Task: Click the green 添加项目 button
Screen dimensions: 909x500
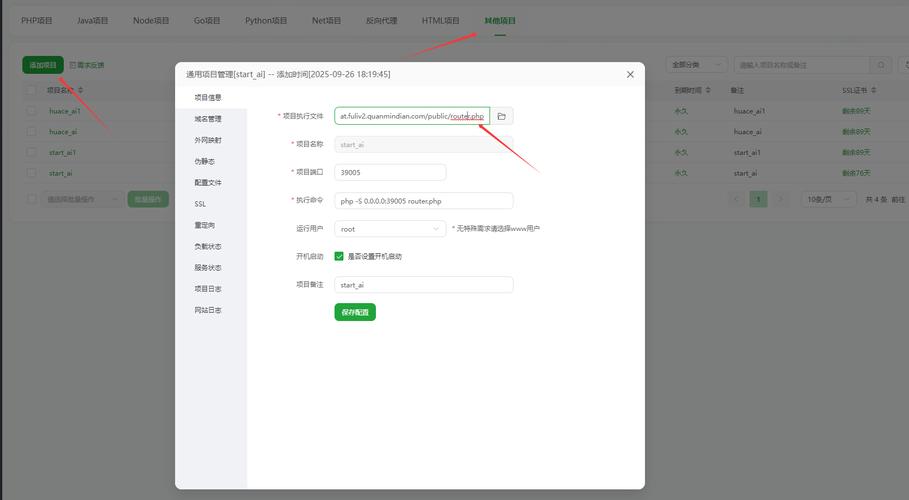Action: point(43,65)
